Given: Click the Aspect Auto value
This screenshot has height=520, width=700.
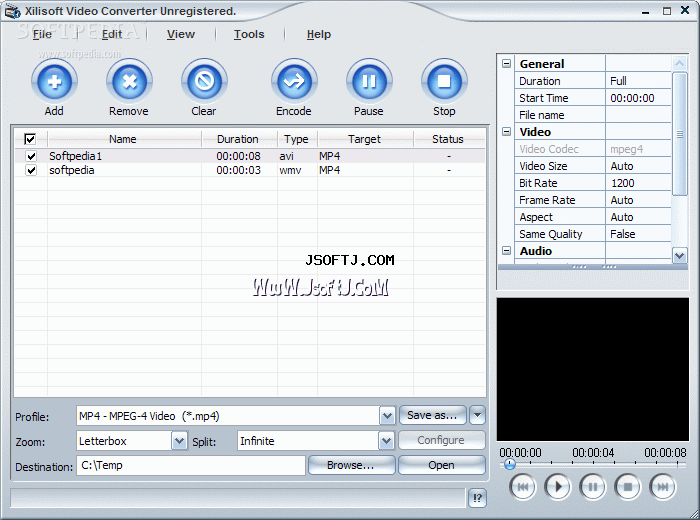Looking at the screenshot, I should click(x=638, y=217).
